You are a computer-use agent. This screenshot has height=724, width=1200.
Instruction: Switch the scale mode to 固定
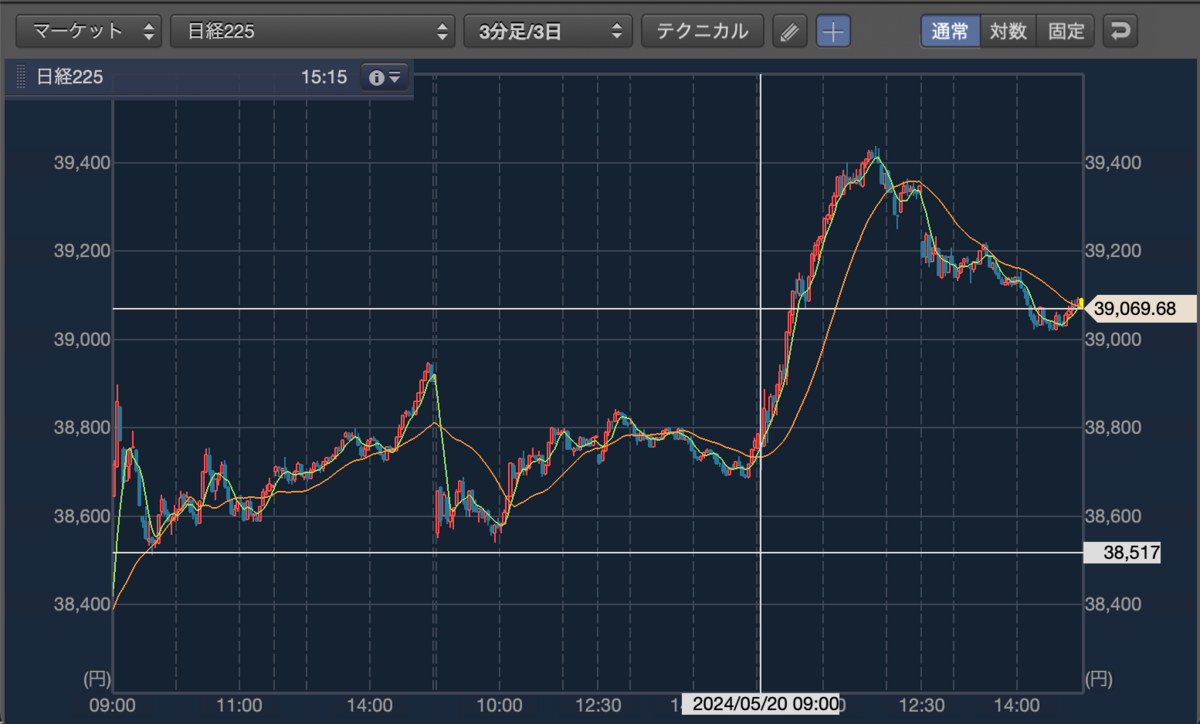(1066, 31)
